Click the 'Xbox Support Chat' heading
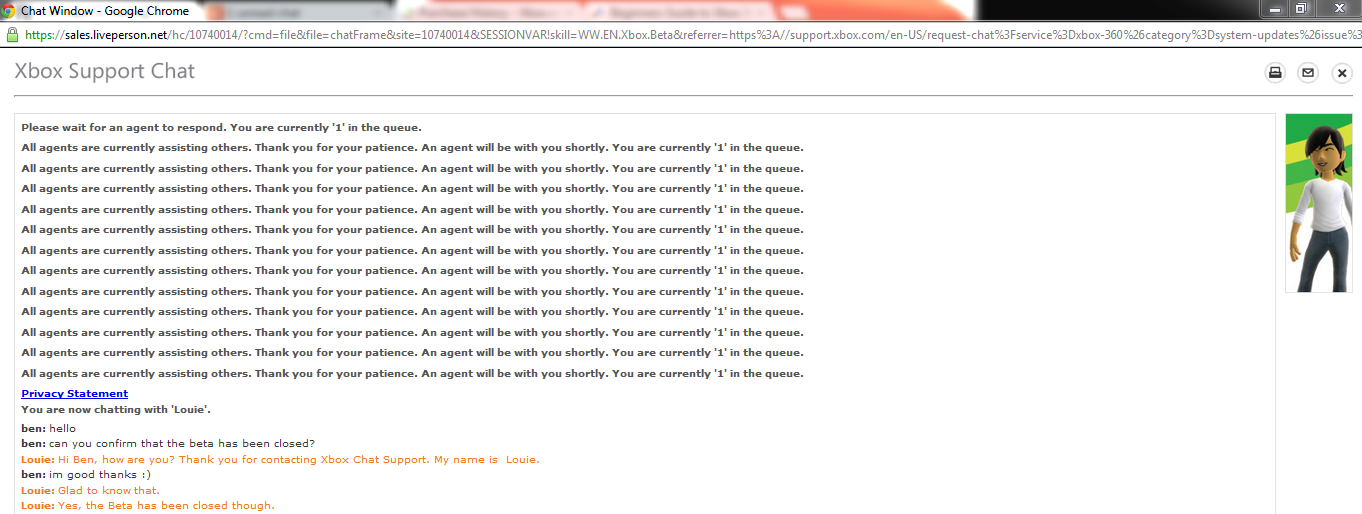The height and width of the screenshot is (514, 1362). pos(105,72)
